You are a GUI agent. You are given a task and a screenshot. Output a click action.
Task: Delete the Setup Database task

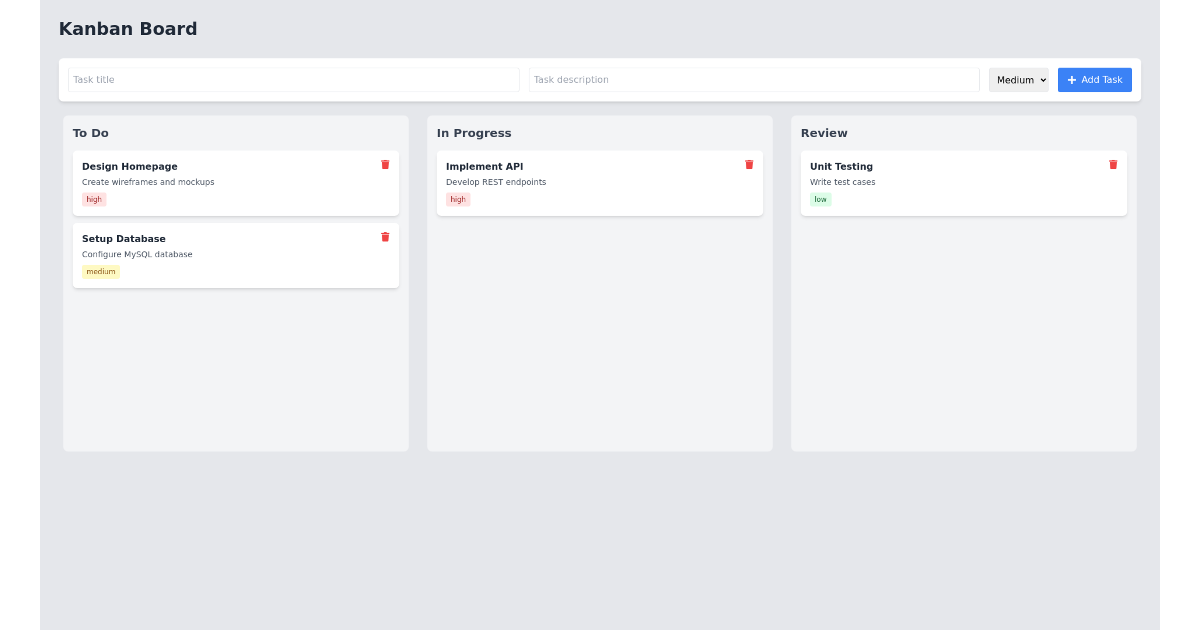tap(385, 237)
